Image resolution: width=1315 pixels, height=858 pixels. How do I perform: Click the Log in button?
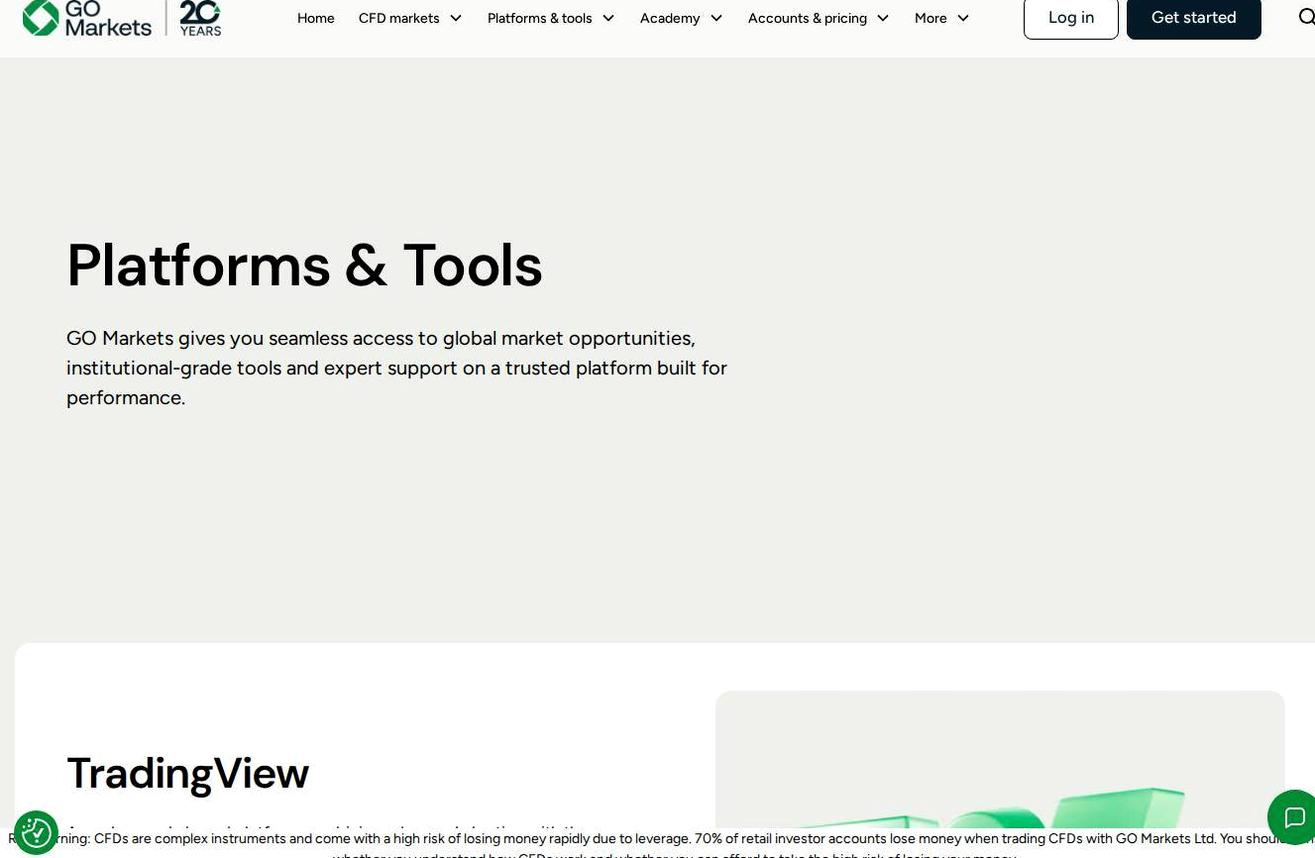[1071, 18]
